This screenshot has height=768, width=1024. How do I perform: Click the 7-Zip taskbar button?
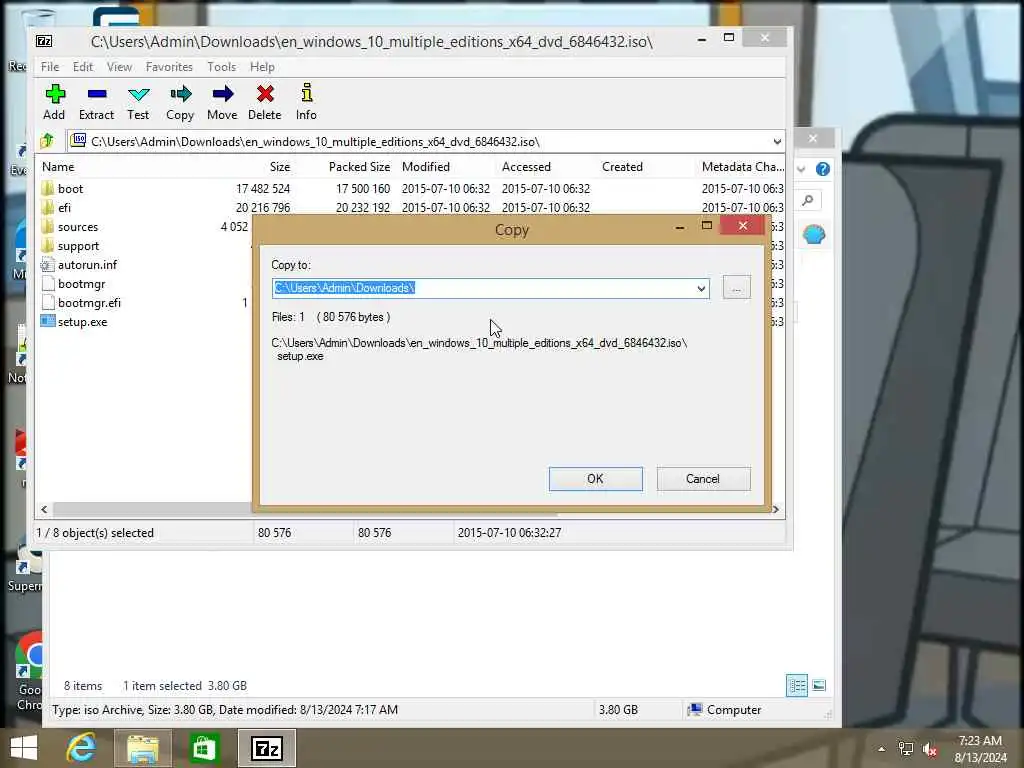click(x=267, y=748)
